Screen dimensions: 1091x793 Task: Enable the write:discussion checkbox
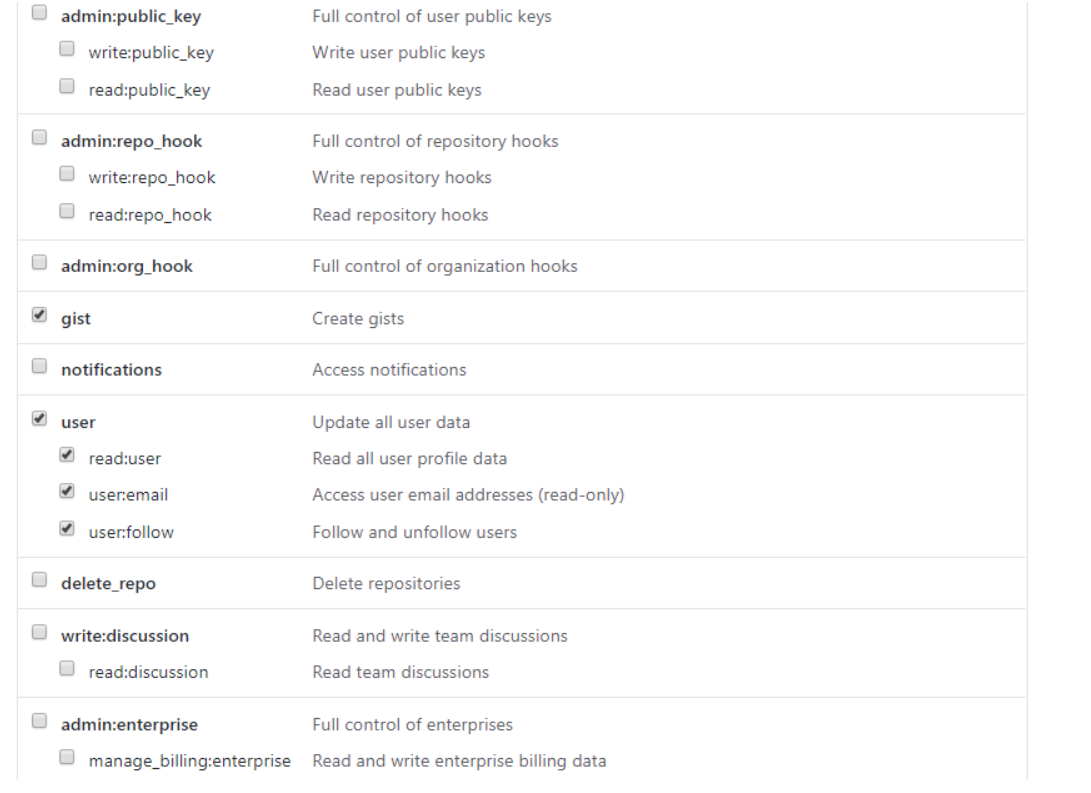[39, 632]
